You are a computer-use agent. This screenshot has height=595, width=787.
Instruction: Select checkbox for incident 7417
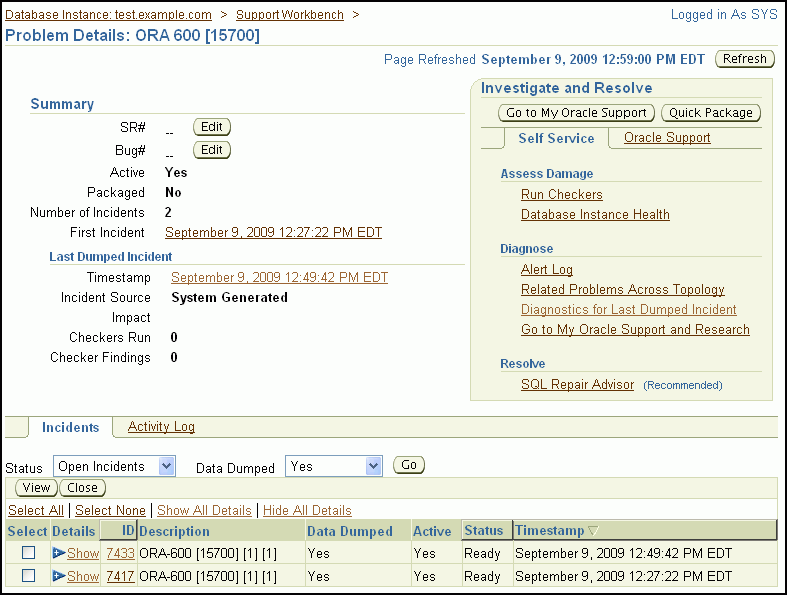click(29, 576)
